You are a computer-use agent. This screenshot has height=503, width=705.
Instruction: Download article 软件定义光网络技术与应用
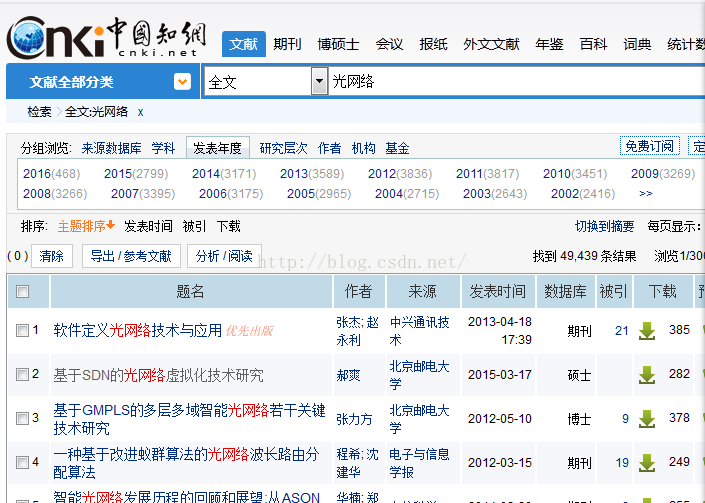[647, 331]
